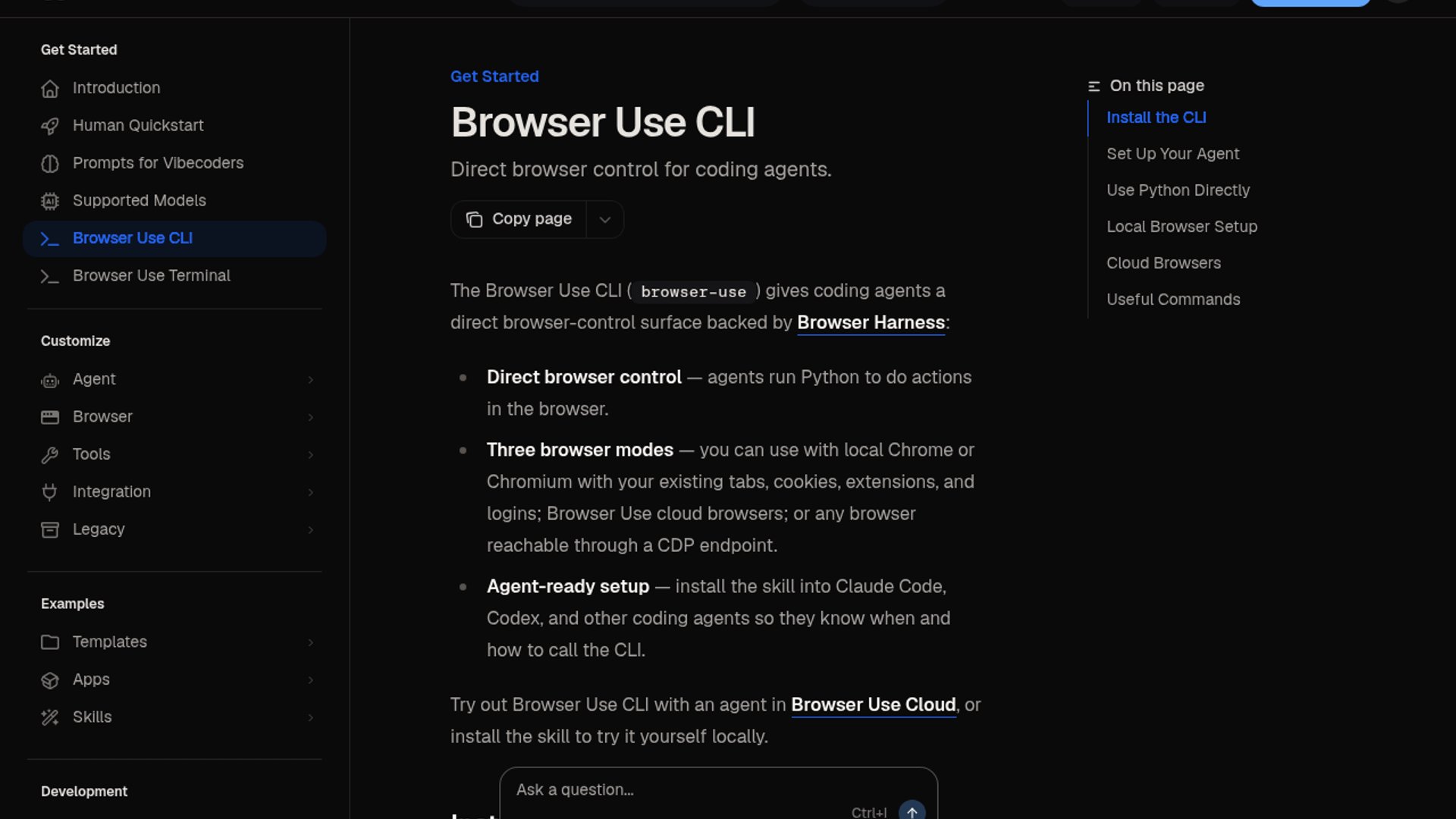Open Prompts for Vibecoders page
This screenshot has height=819, width=1456.
pyautogui.click(x=174, y=163)
